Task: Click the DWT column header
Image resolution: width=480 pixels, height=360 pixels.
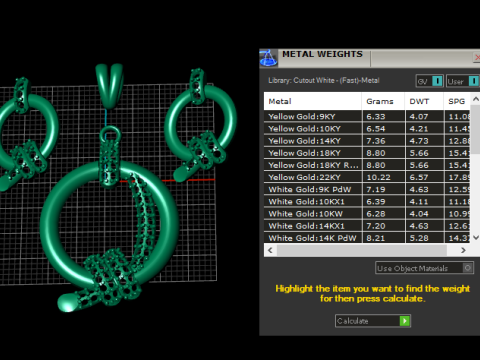Action: (x=424, y=101)
